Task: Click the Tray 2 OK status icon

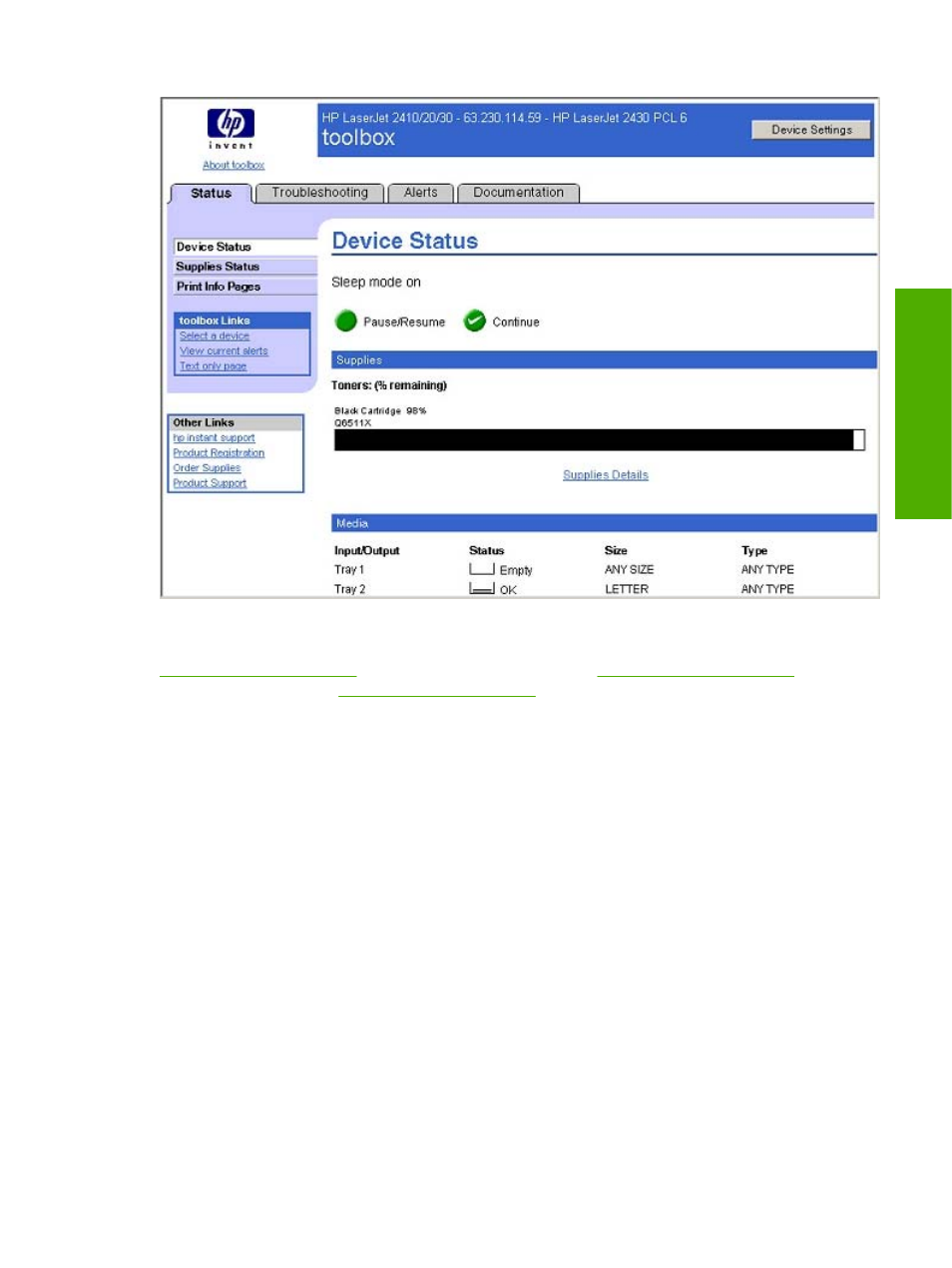Action: (x=482, y=589)
